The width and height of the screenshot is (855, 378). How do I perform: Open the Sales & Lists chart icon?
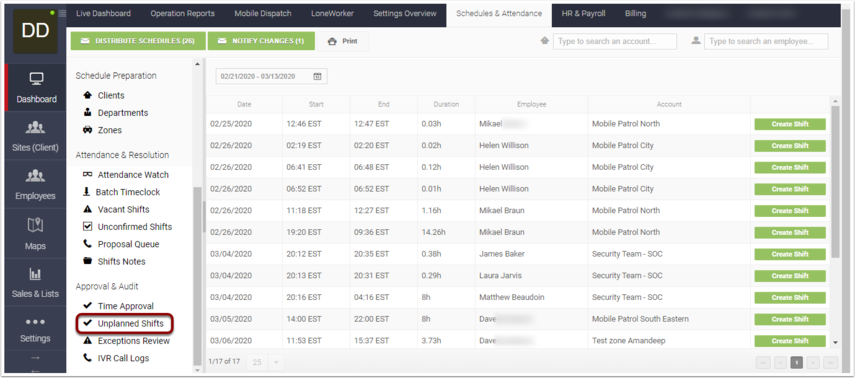click(35, 274)
